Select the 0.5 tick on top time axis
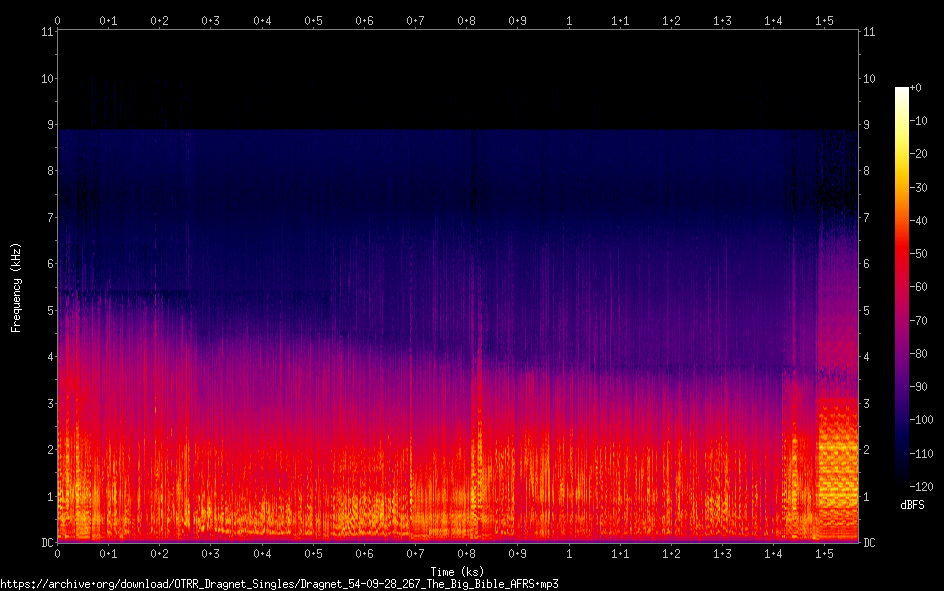 (x=313, y=20)
